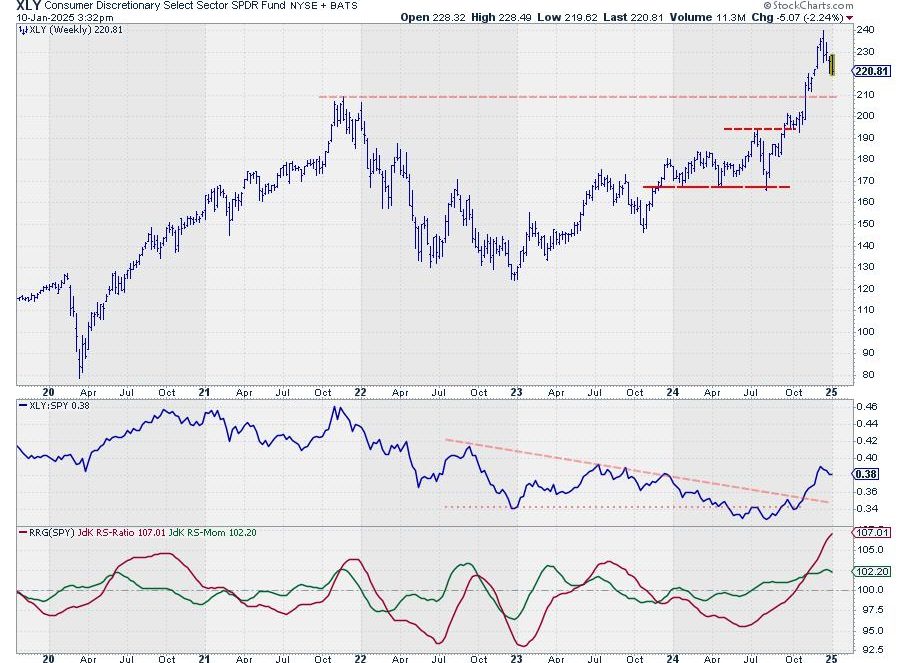The height and width of the screenshot is (663, 900).
Task: Click the XLY:SPY 0.38 legend label
Action: pyautogui.click(x=59, y=406)
